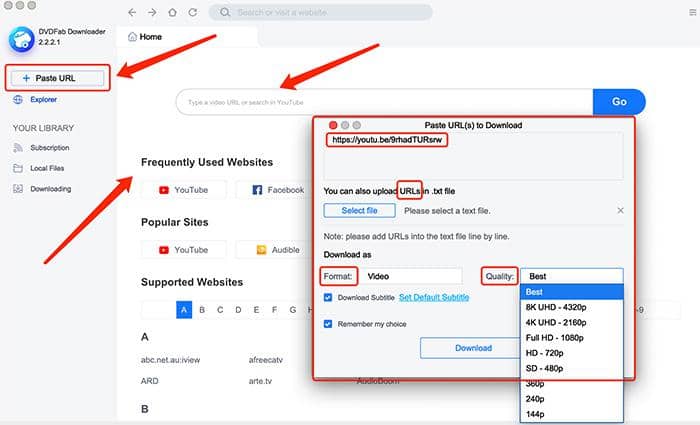Reload the page with refresh icon
This screenshot has height=425, width=700.
(x=192, y=12)
